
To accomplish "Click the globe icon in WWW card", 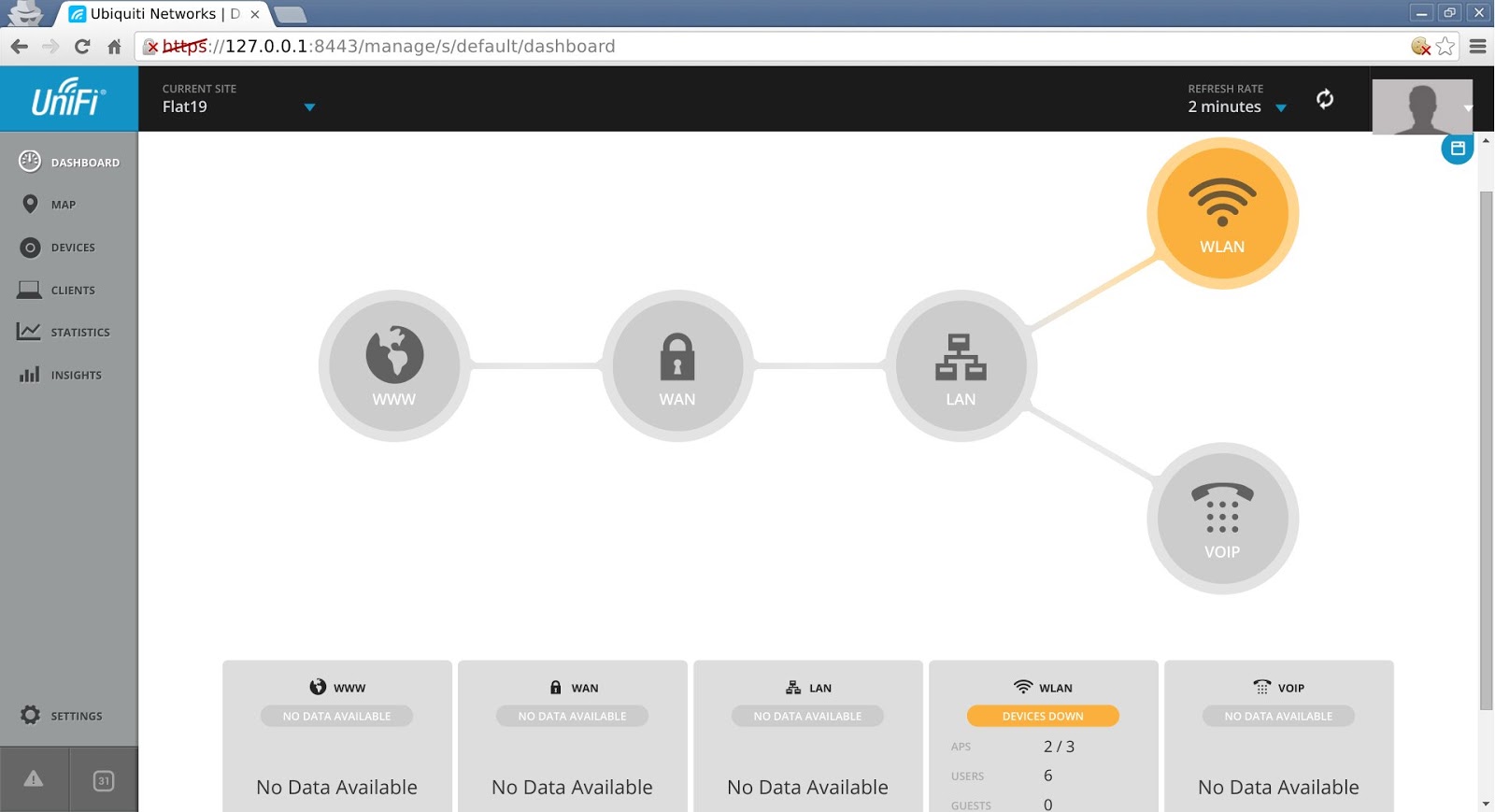I will tap(318, 687).
